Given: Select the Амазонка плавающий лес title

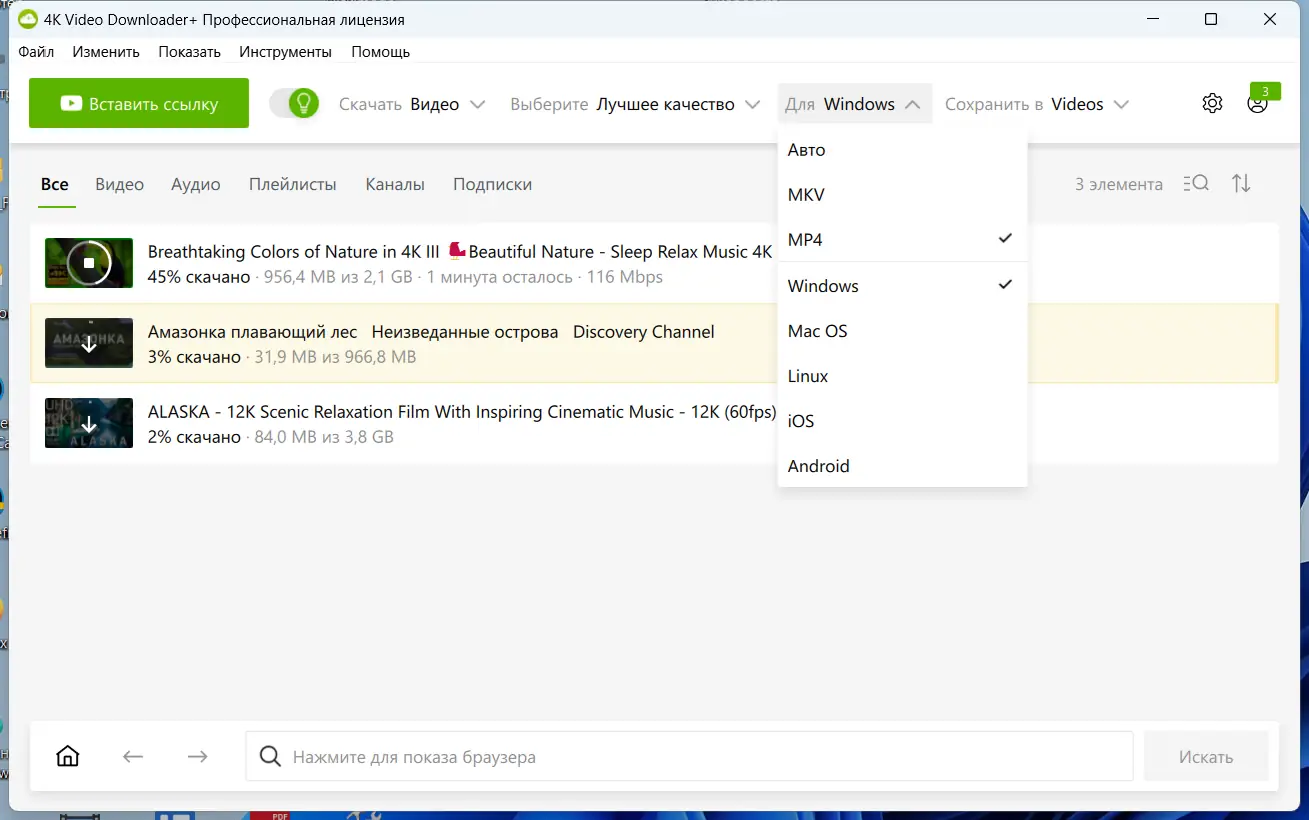Looking at the screenshot, I should (x=431, y=332).
